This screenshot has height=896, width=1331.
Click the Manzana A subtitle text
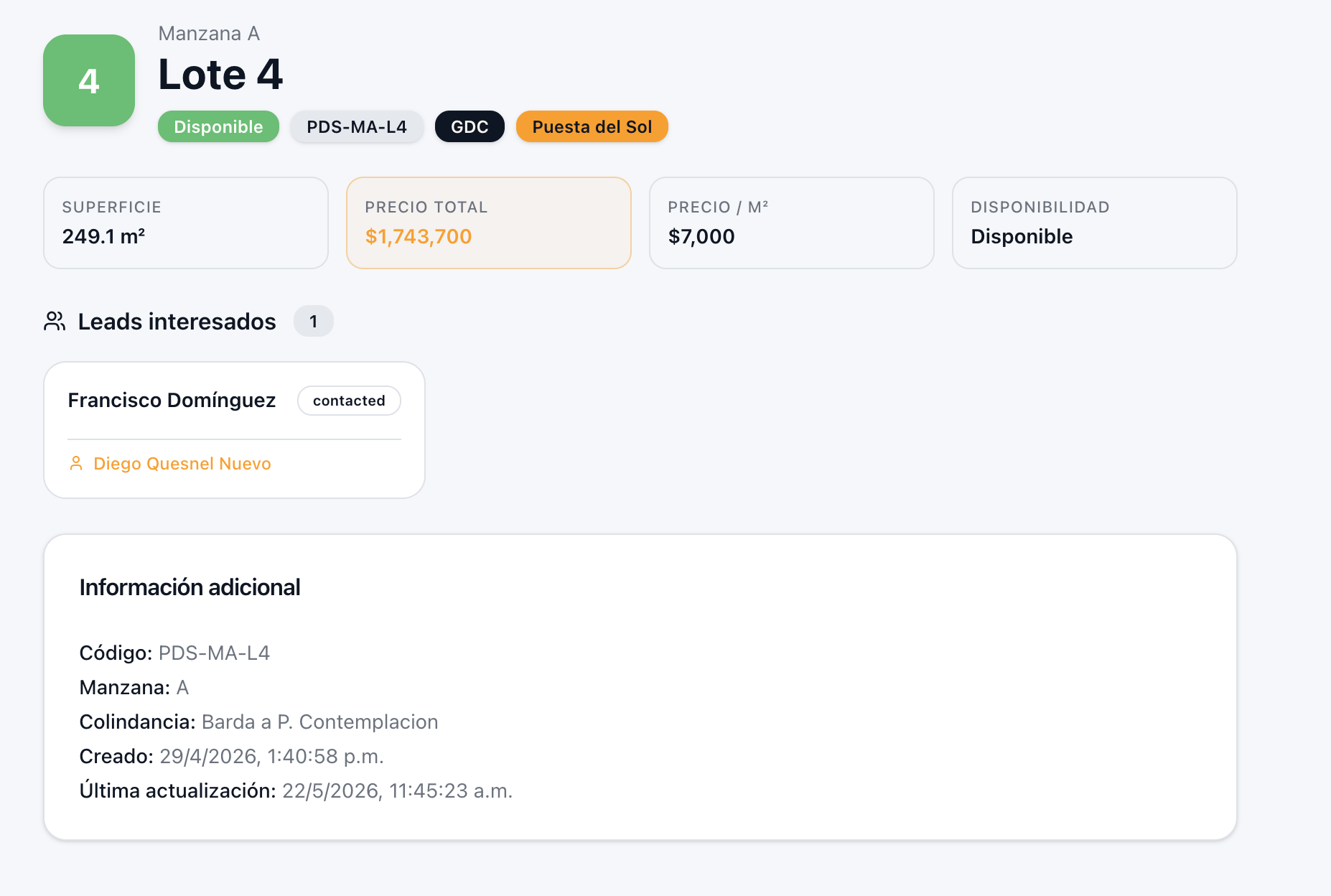pyautogui.click(x=209, y=33)
